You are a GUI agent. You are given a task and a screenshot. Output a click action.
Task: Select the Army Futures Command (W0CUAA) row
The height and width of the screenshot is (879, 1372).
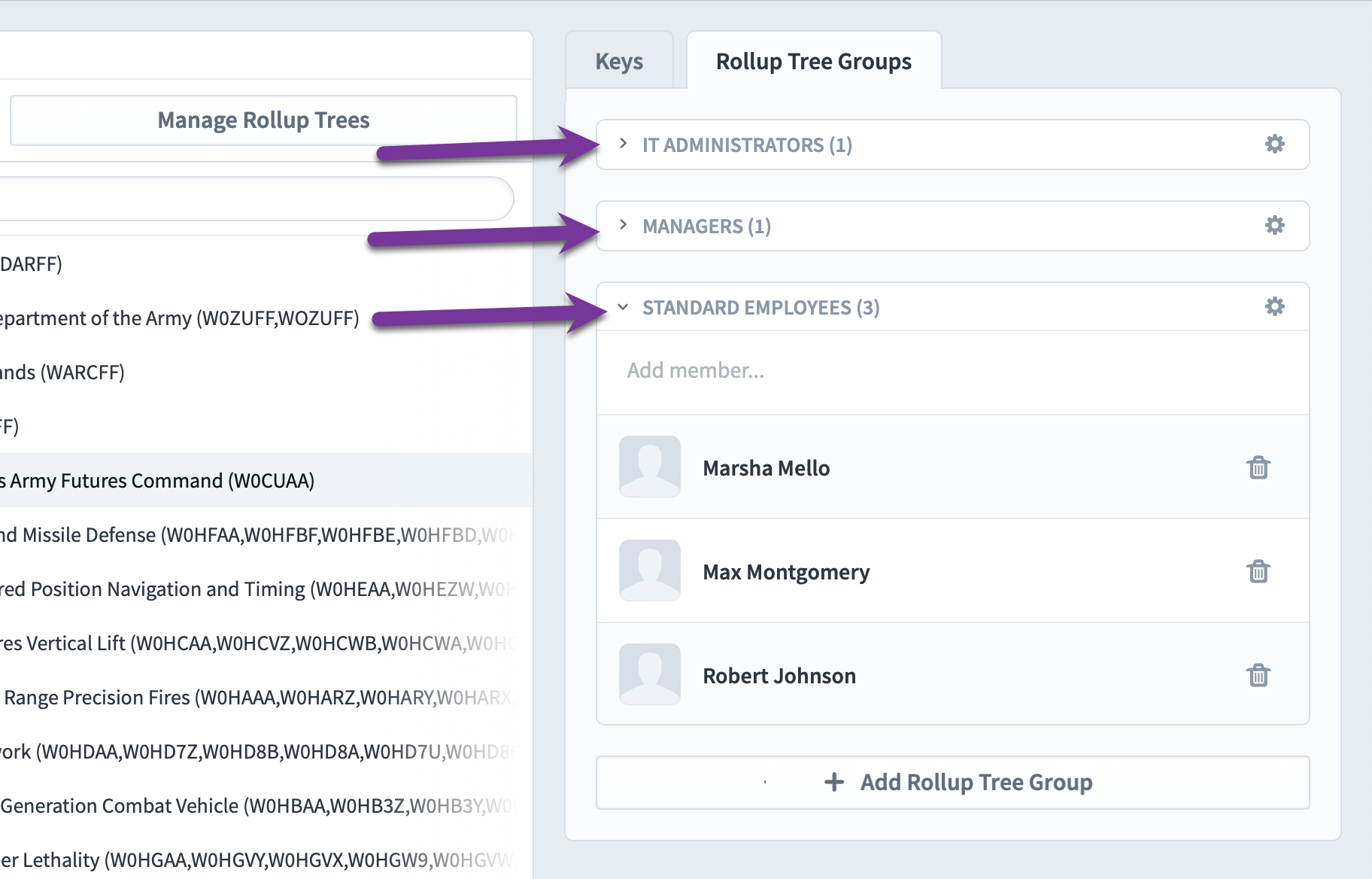point(266,480)
